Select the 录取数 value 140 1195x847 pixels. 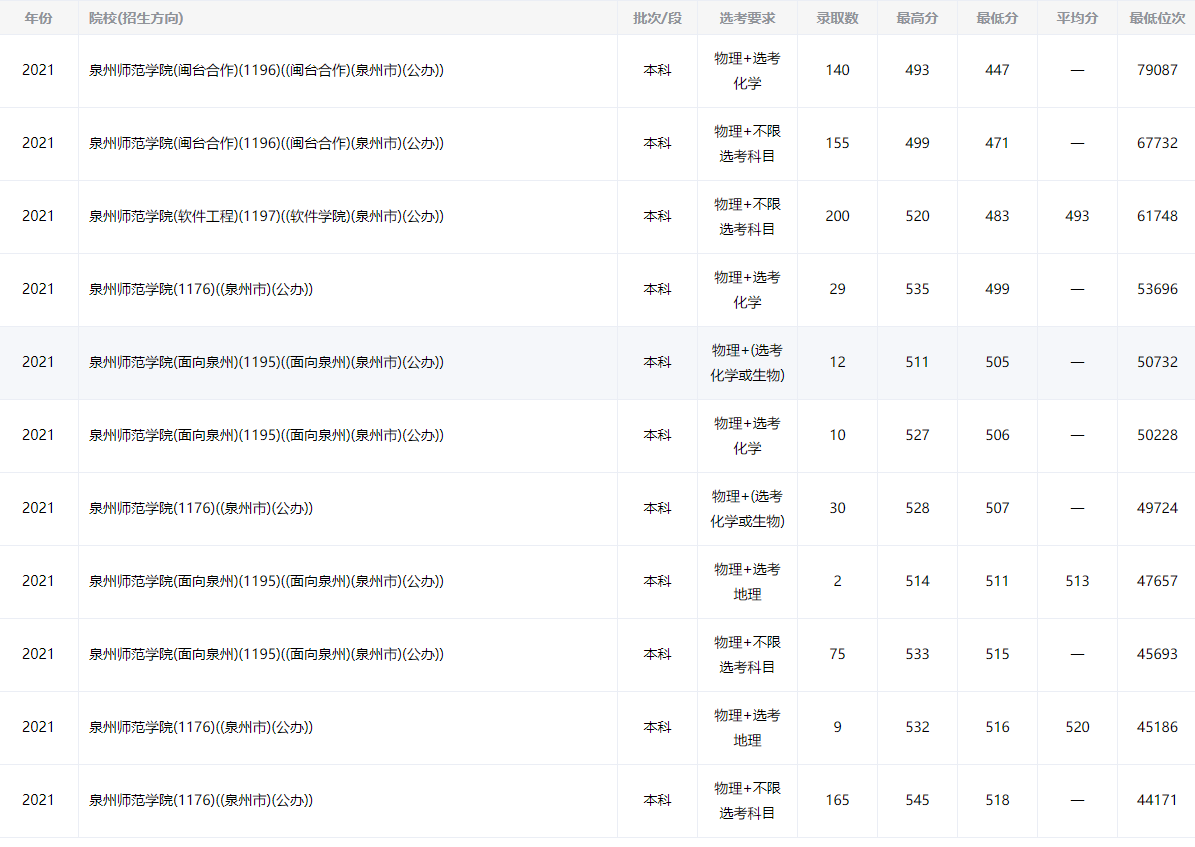click(x=837, y=70)
